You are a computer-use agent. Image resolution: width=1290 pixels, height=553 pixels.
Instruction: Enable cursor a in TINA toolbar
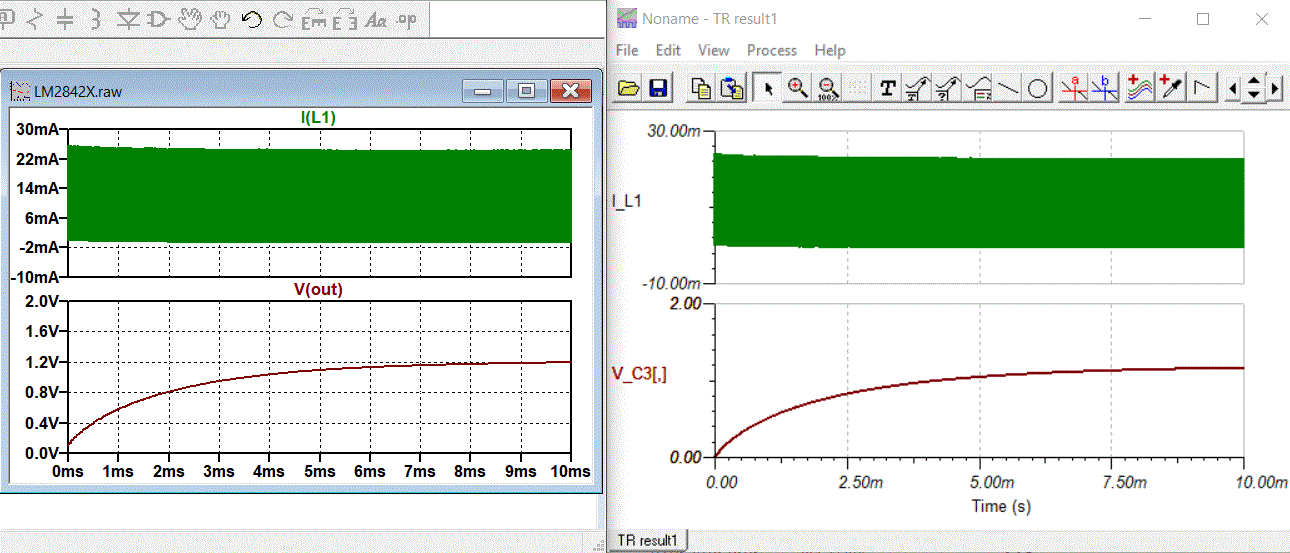pos(1074,88)
